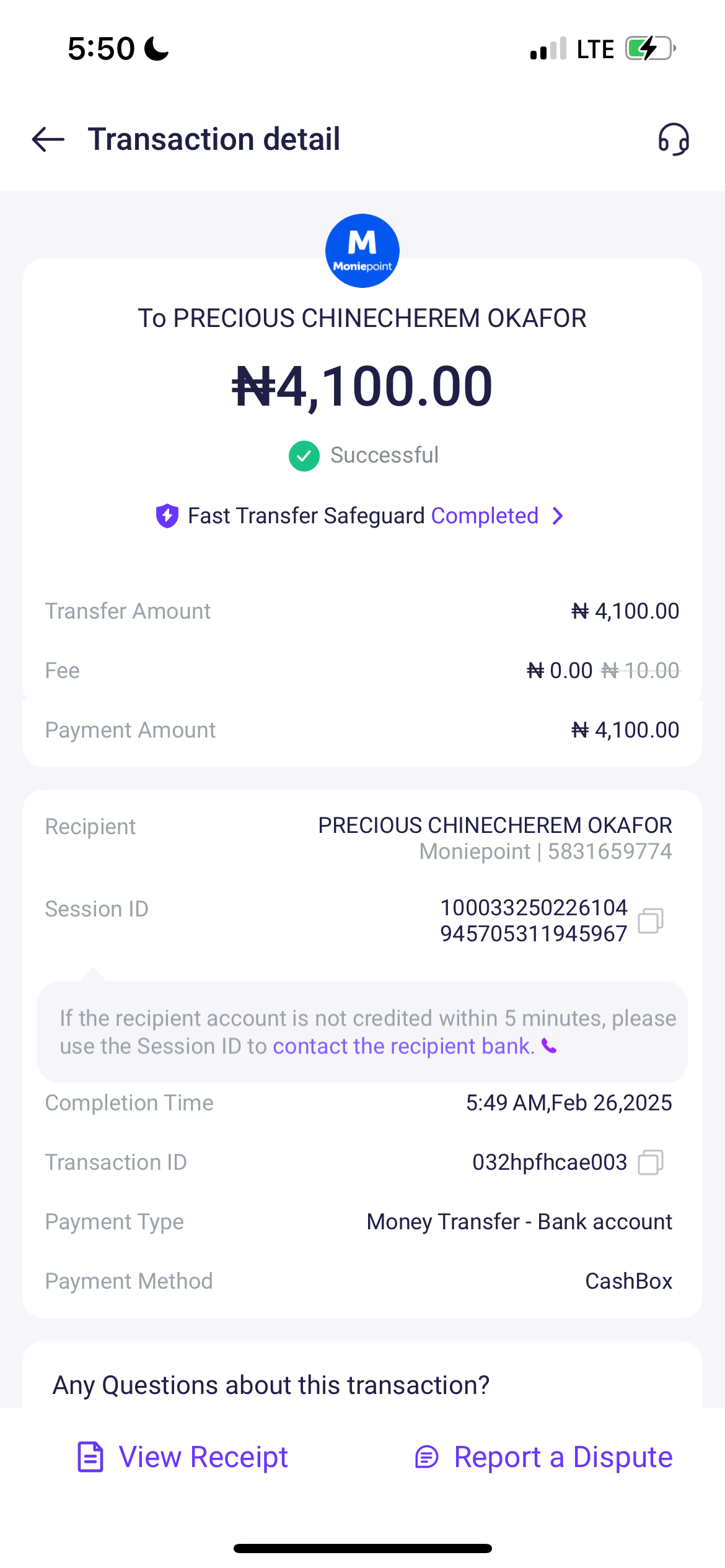Viewport: 725px width, 1568px height.
Task: Tap the Transaction detail page title
Action: click(214, 139)
